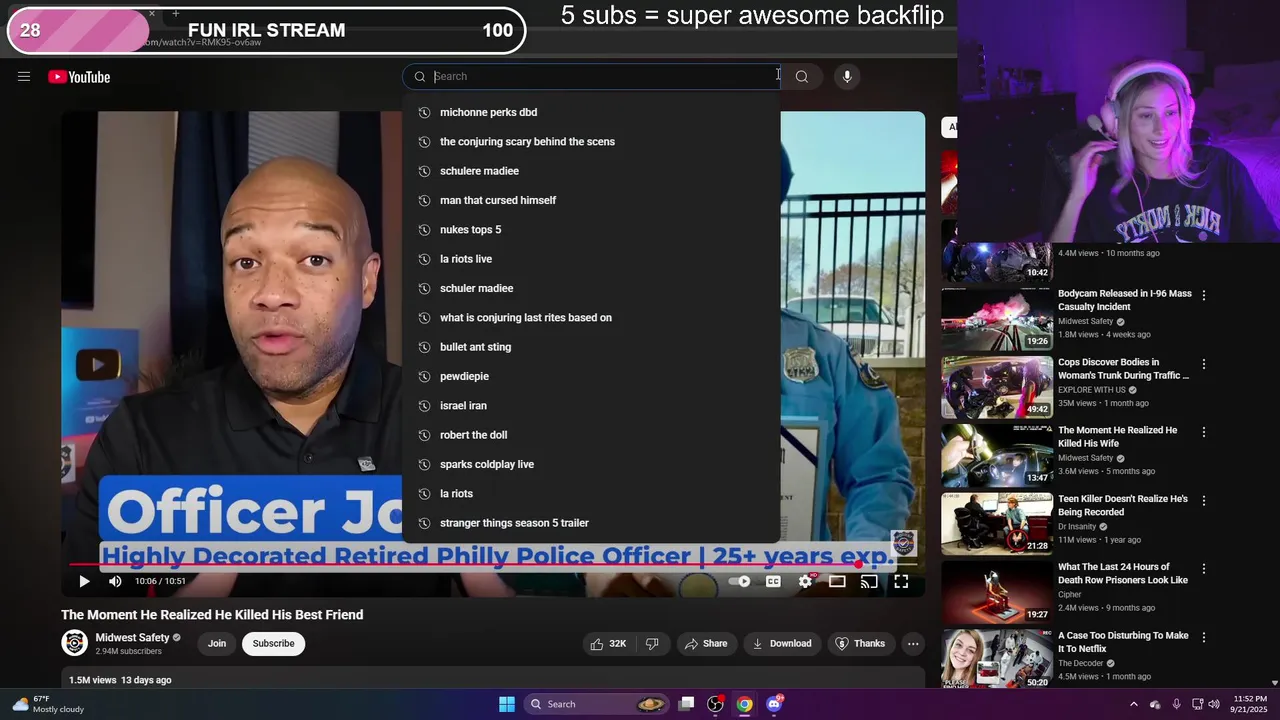The height and width of the screenshot is (720, 1280).
Task: Click history icon beside "pewdiepie"
Action: [x=424, y=376]
